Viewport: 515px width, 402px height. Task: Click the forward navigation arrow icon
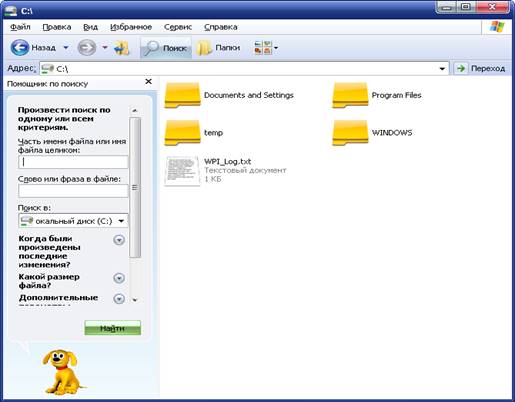pos(87,48)
